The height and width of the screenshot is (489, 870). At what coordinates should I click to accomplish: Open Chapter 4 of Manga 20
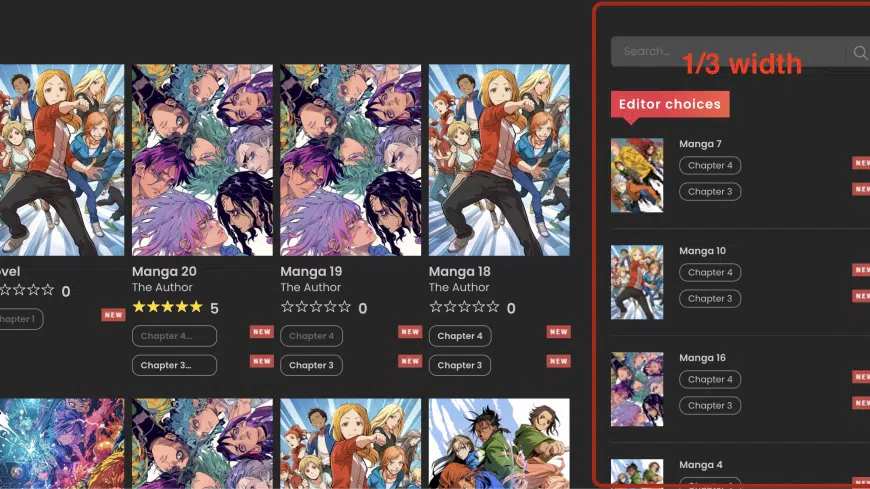point(174,336)
